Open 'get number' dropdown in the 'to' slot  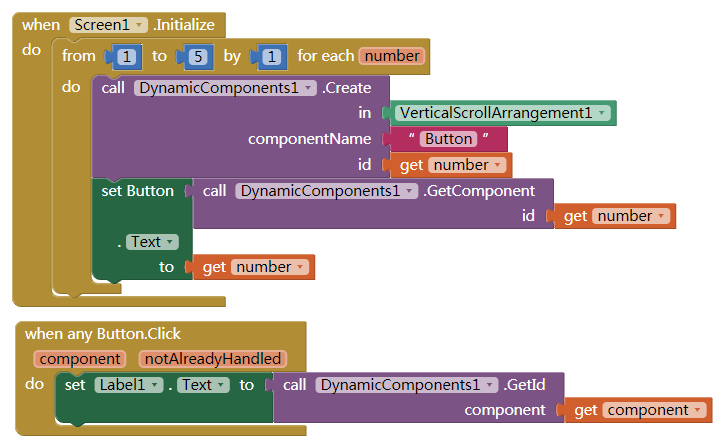point(272,267)
